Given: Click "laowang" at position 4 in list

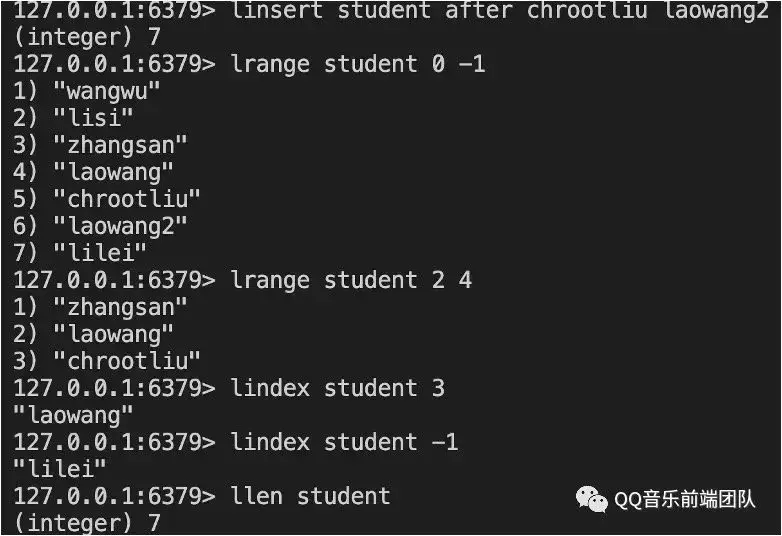Looking at the screenshot, I should (x=113, y=172).
